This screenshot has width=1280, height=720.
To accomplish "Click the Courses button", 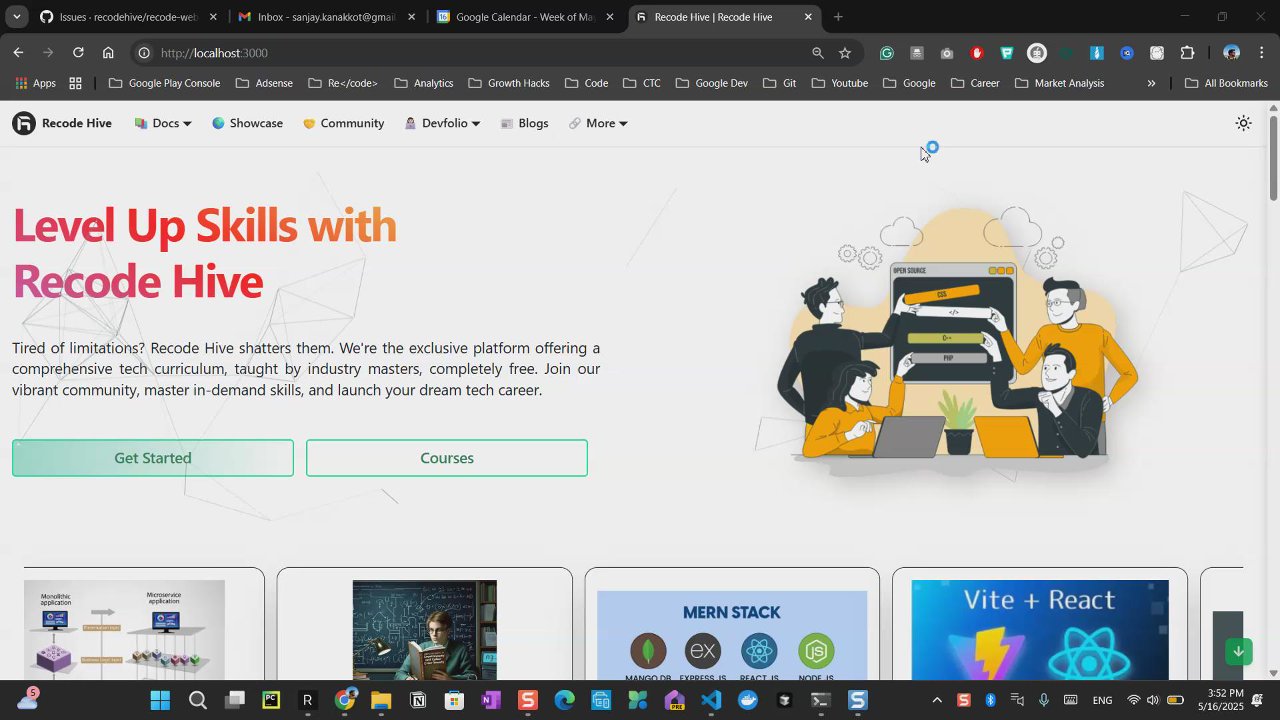I will click(447, 458).
